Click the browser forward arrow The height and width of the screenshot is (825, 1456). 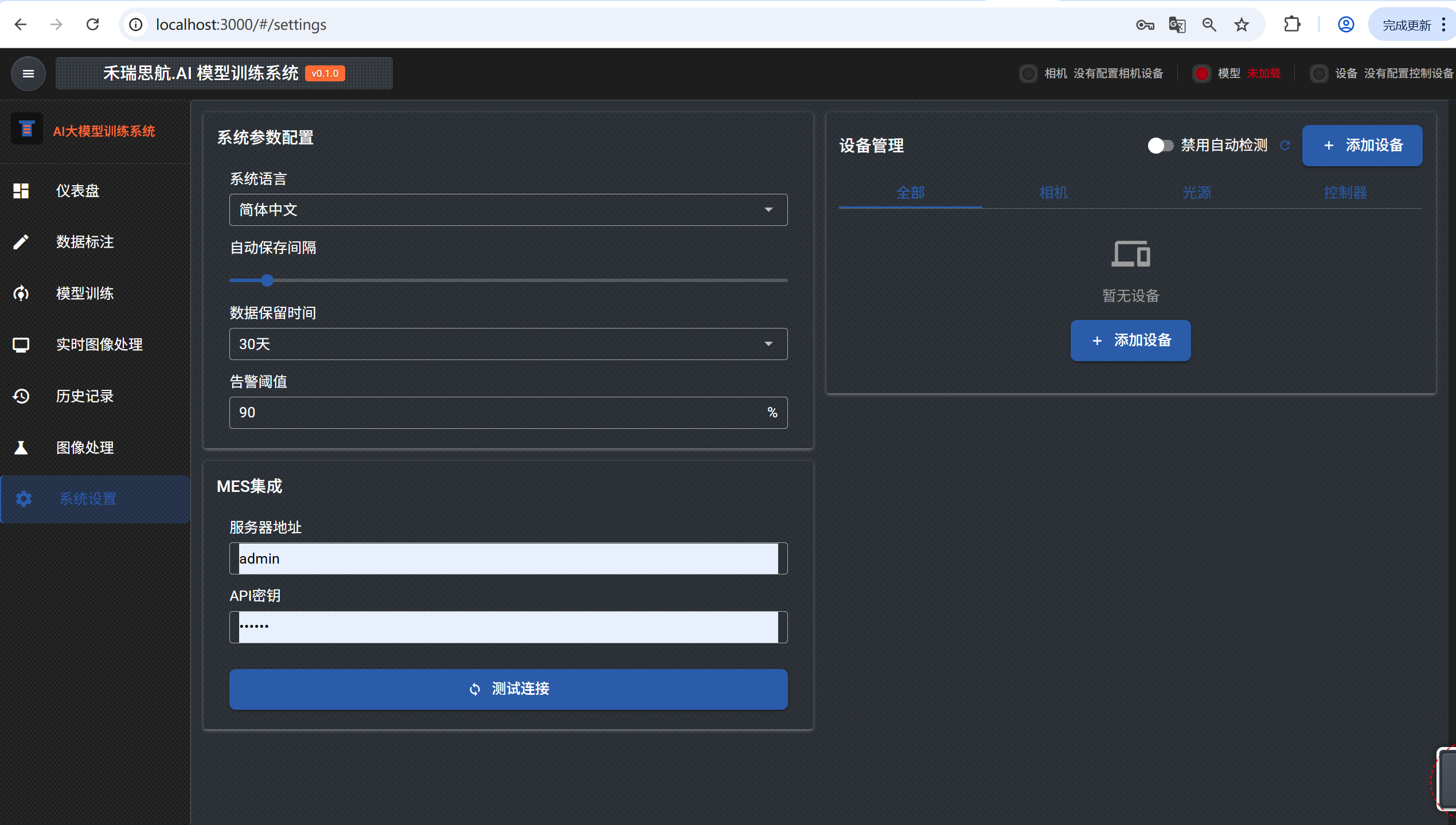coord(56,25)
